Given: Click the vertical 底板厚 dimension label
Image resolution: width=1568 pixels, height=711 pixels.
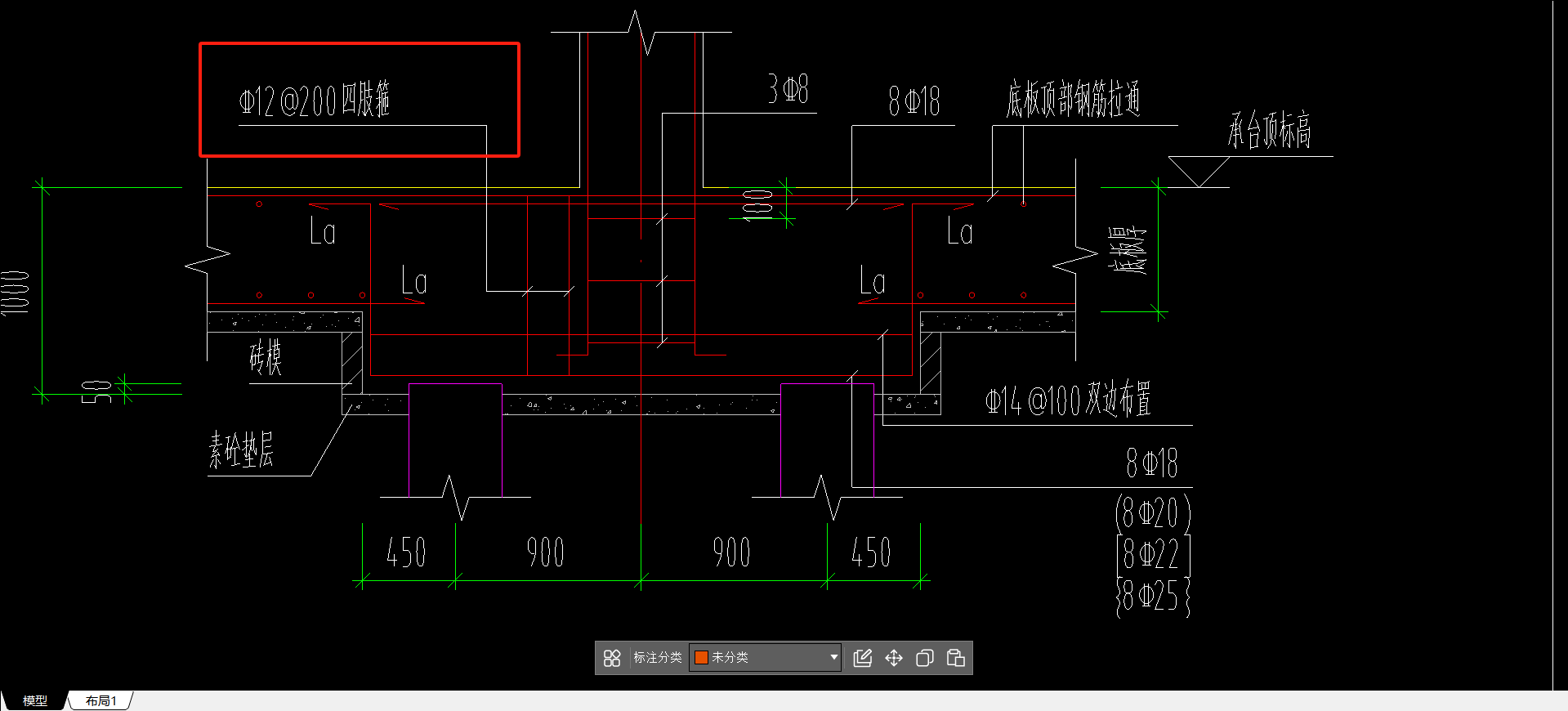Looking at the screenshot, I should pos(1128,250).
